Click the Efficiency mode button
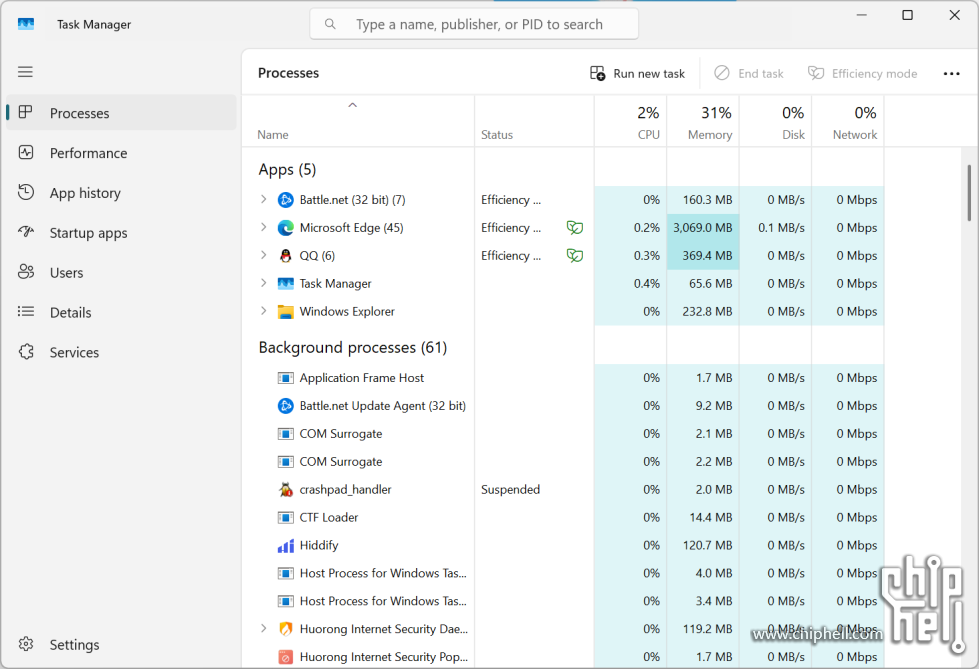The width and height of the screenshot is (979, 669). coord(862,74)
